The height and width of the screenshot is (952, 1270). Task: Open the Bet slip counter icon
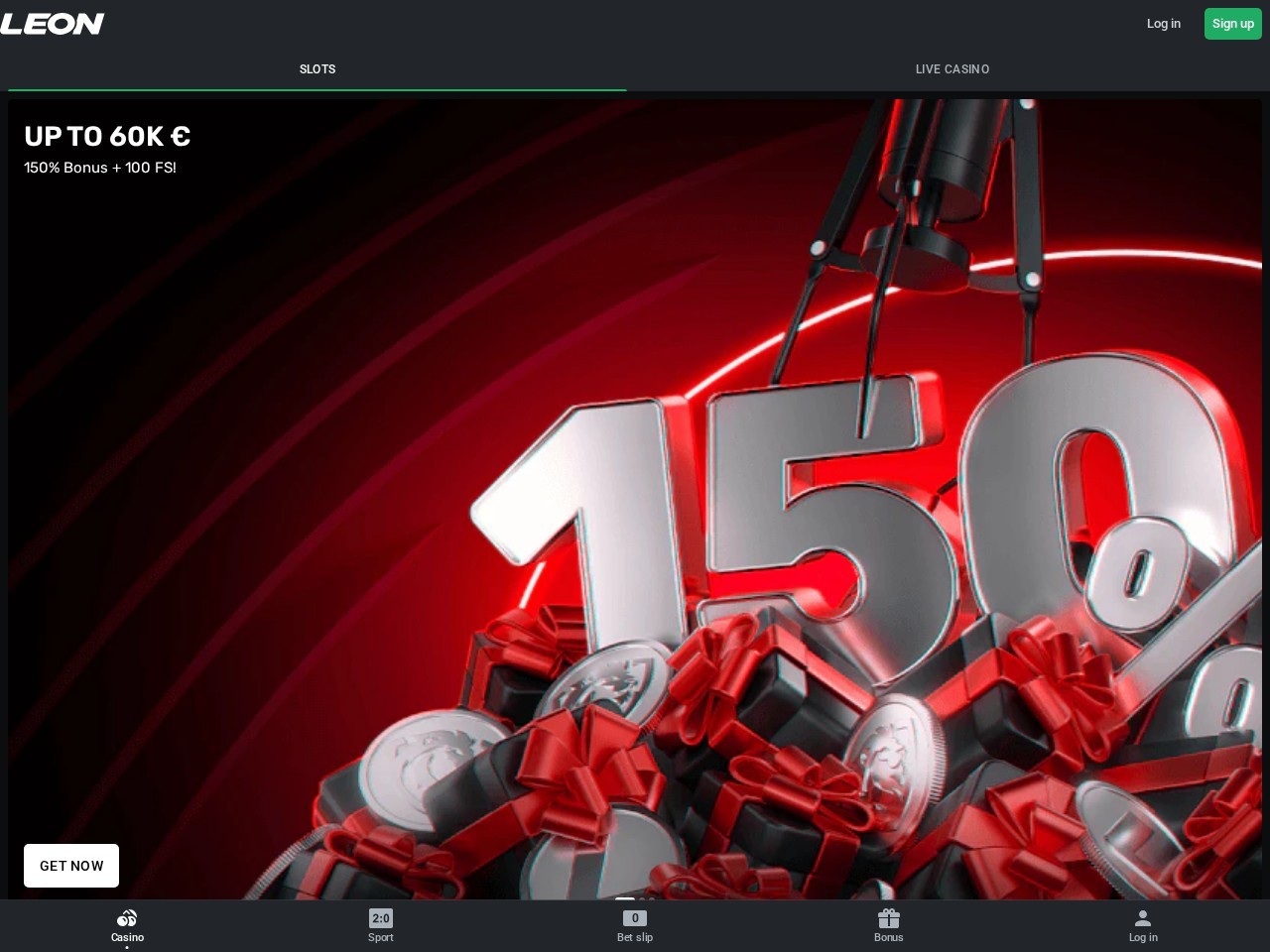coord(635,918)
